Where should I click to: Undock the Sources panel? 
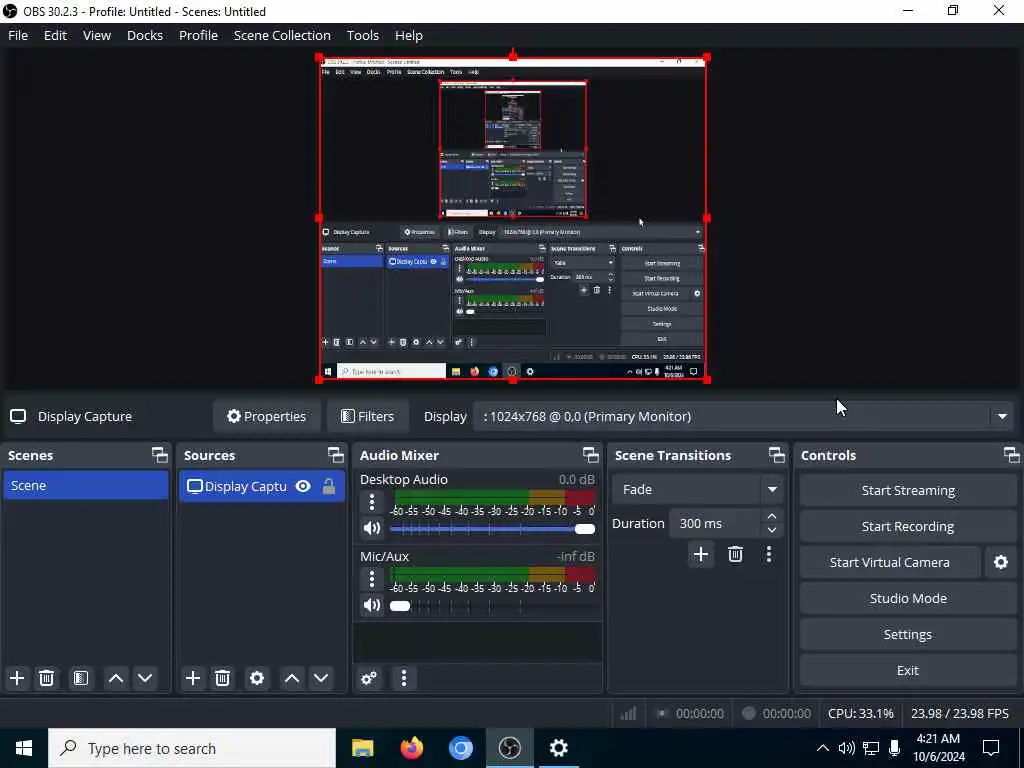click(336, 455)
